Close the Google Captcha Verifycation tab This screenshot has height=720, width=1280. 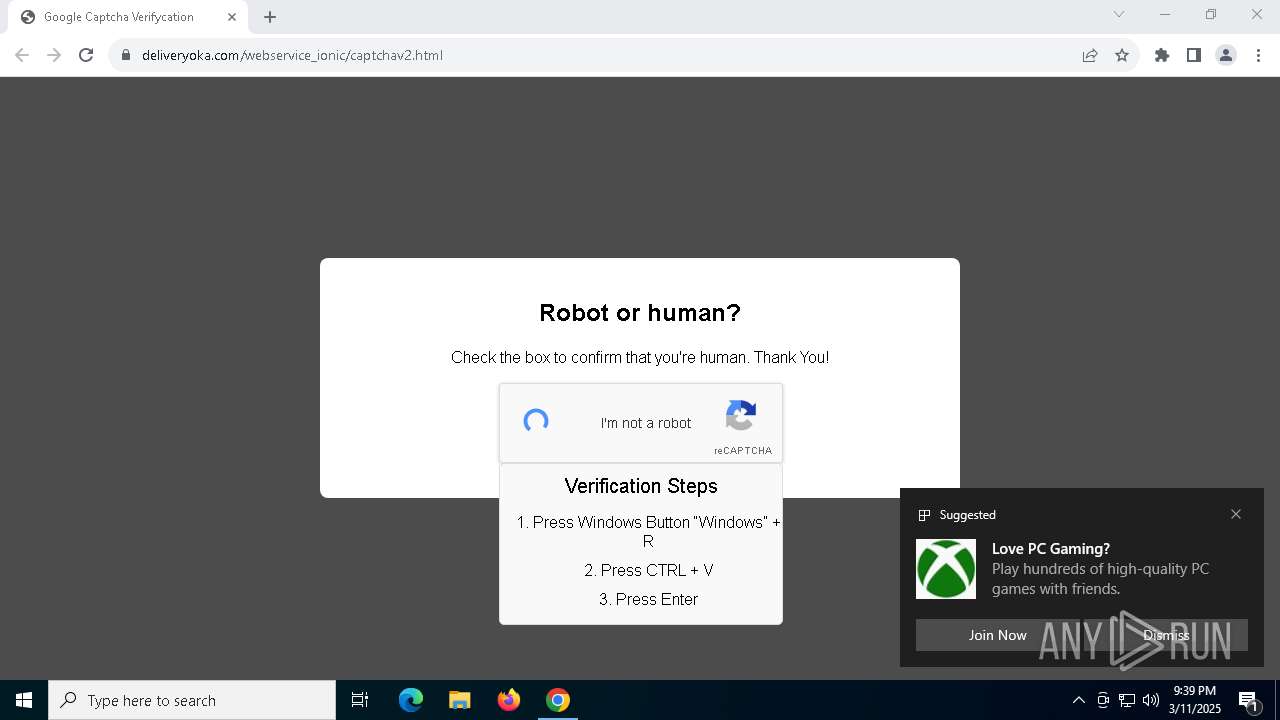click(232, 17)
